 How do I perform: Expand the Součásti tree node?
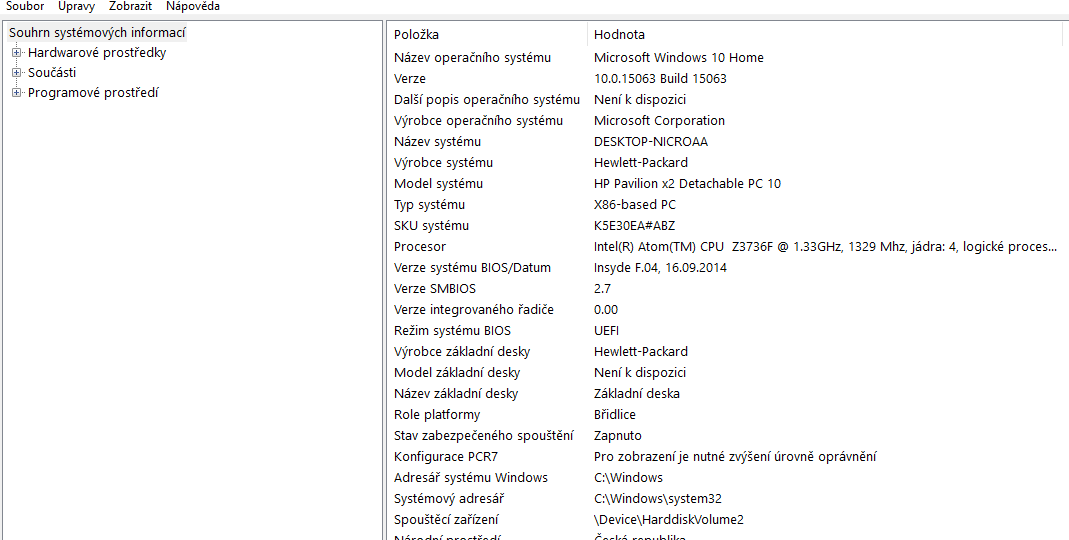16,73
